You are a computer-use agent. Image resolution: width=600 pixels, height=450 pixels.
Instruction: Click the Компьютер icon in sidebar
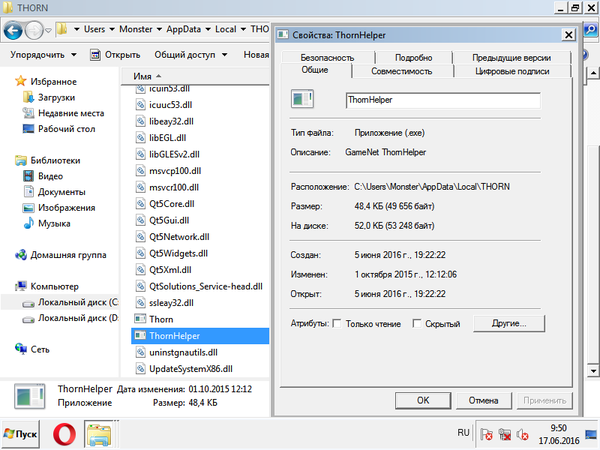[x=21, y=286]
